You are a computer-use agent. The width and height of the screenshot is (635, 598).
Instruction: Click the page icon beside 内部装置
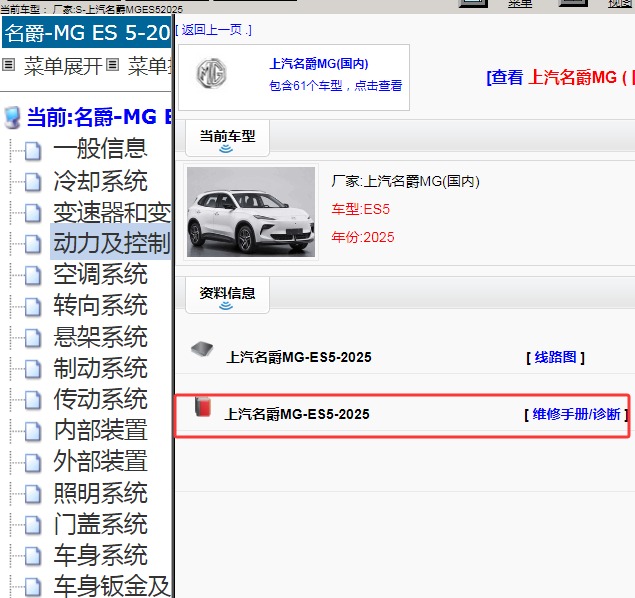coord(33,432)
